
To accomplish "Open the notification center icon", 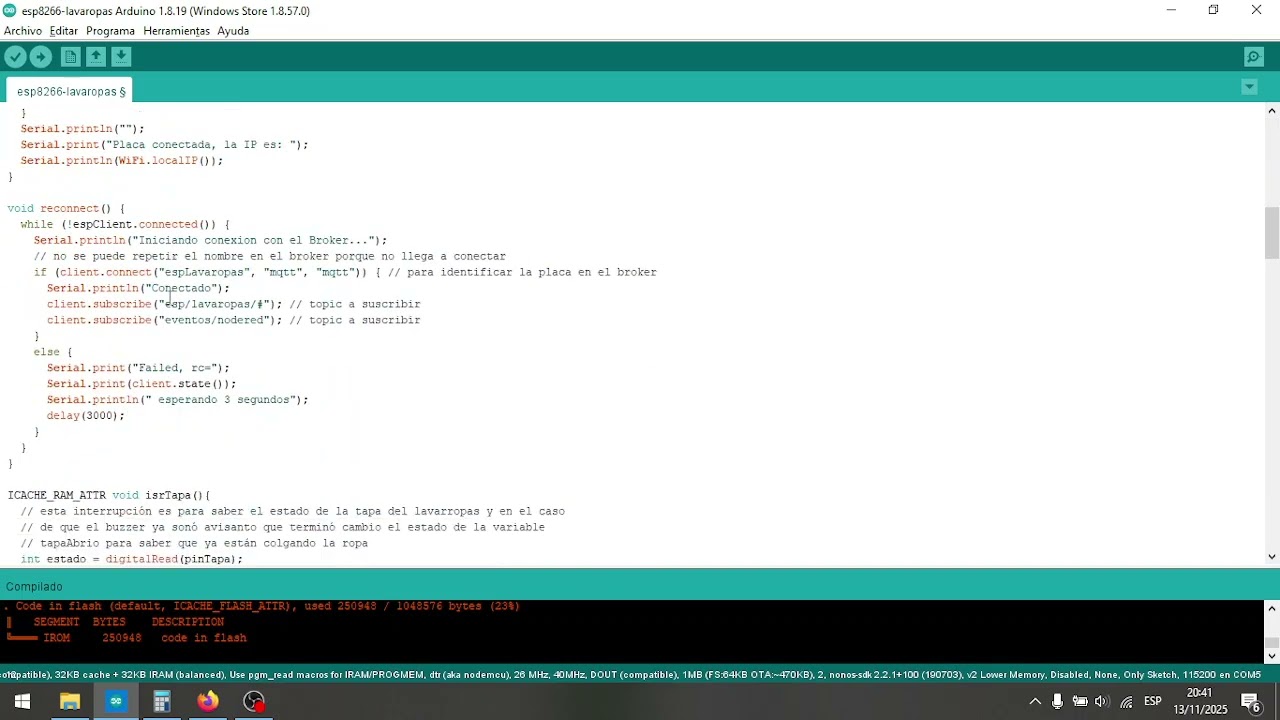I will pyautogui.click(x=1252, y=701).
